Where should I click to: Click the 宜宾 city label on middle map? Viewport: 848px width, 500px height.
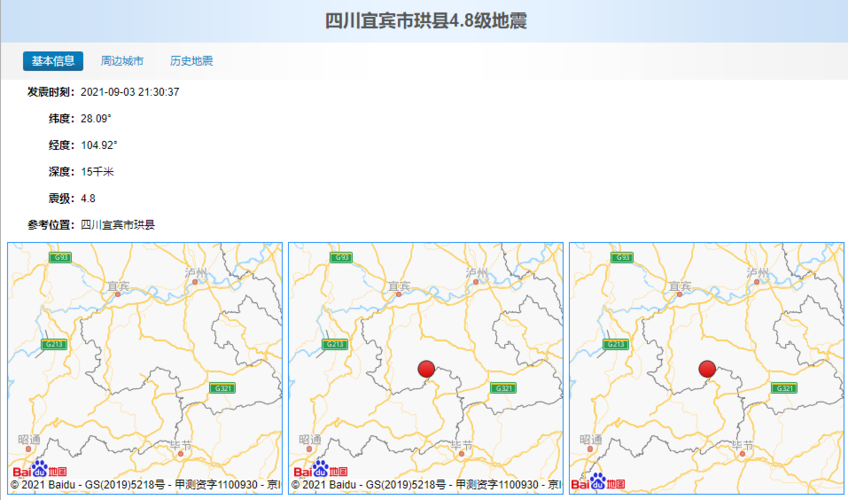[399, 286]
